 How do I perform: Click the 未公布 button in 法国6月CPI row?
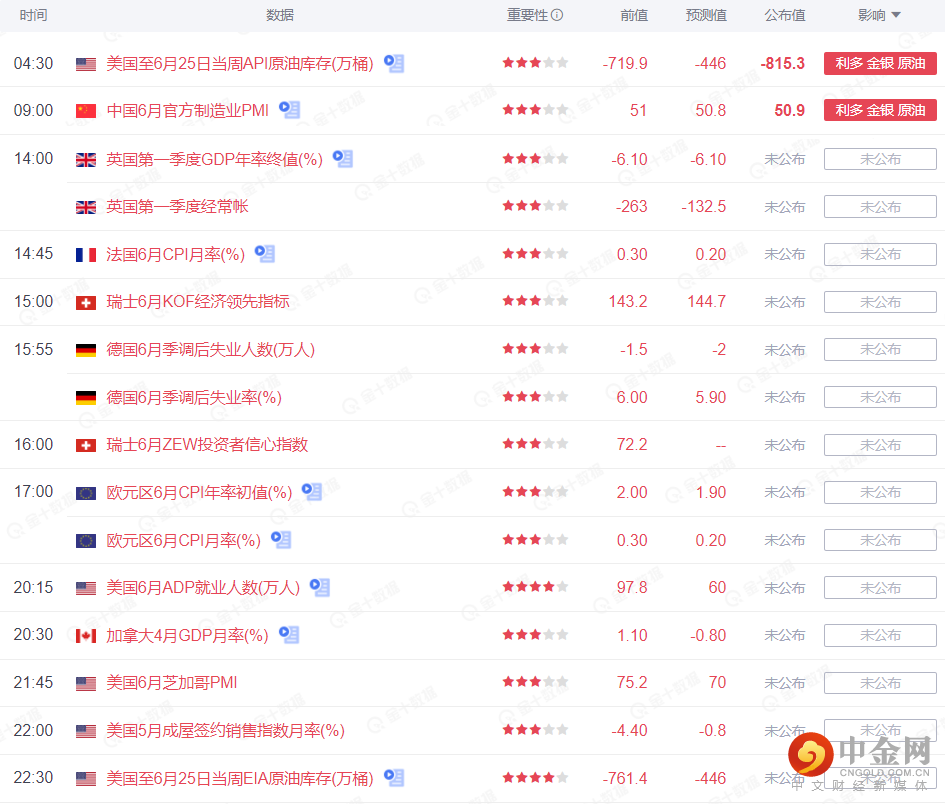click(880, 254)
